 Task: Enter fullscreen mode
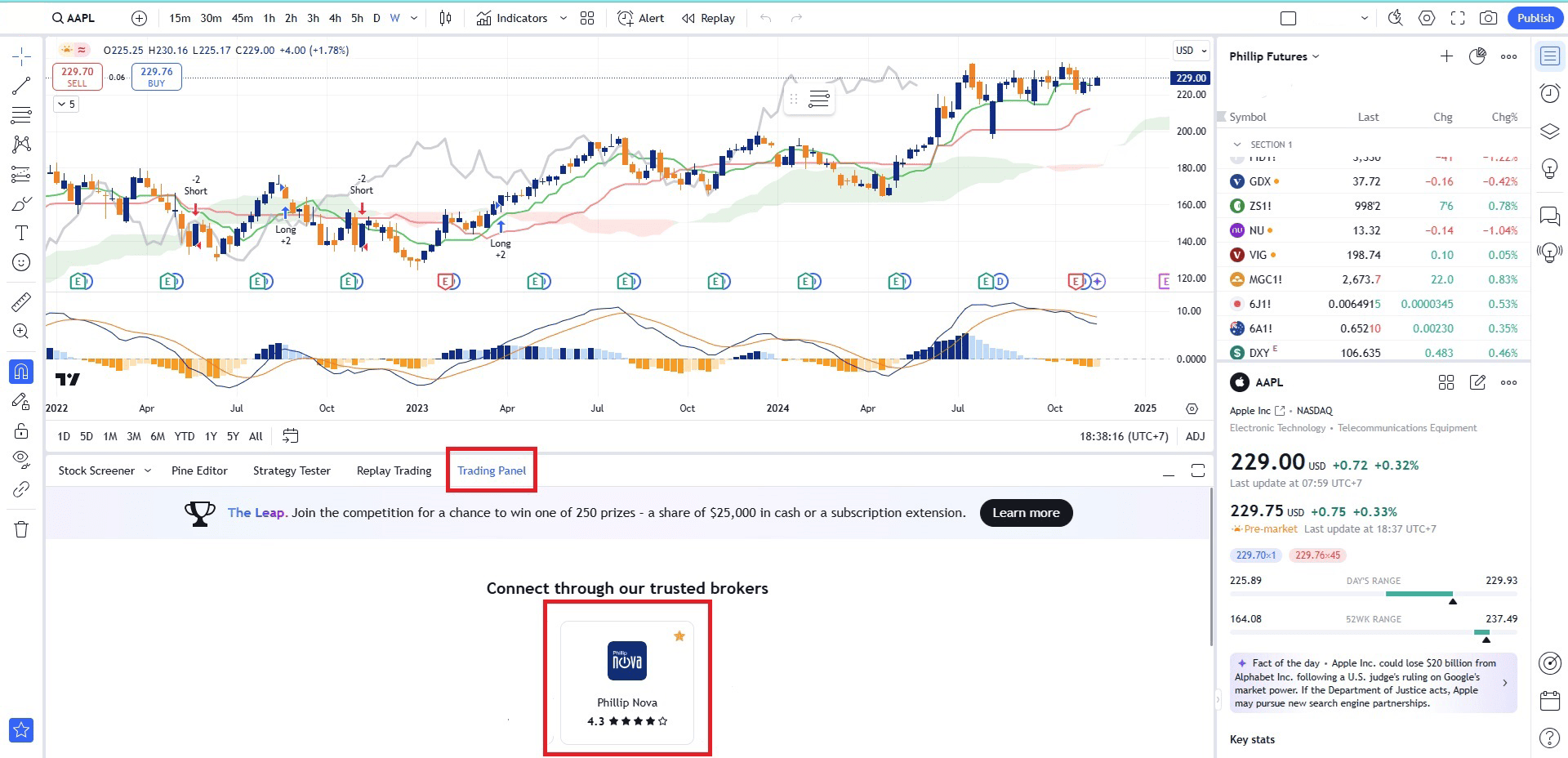pos(1458,18)
